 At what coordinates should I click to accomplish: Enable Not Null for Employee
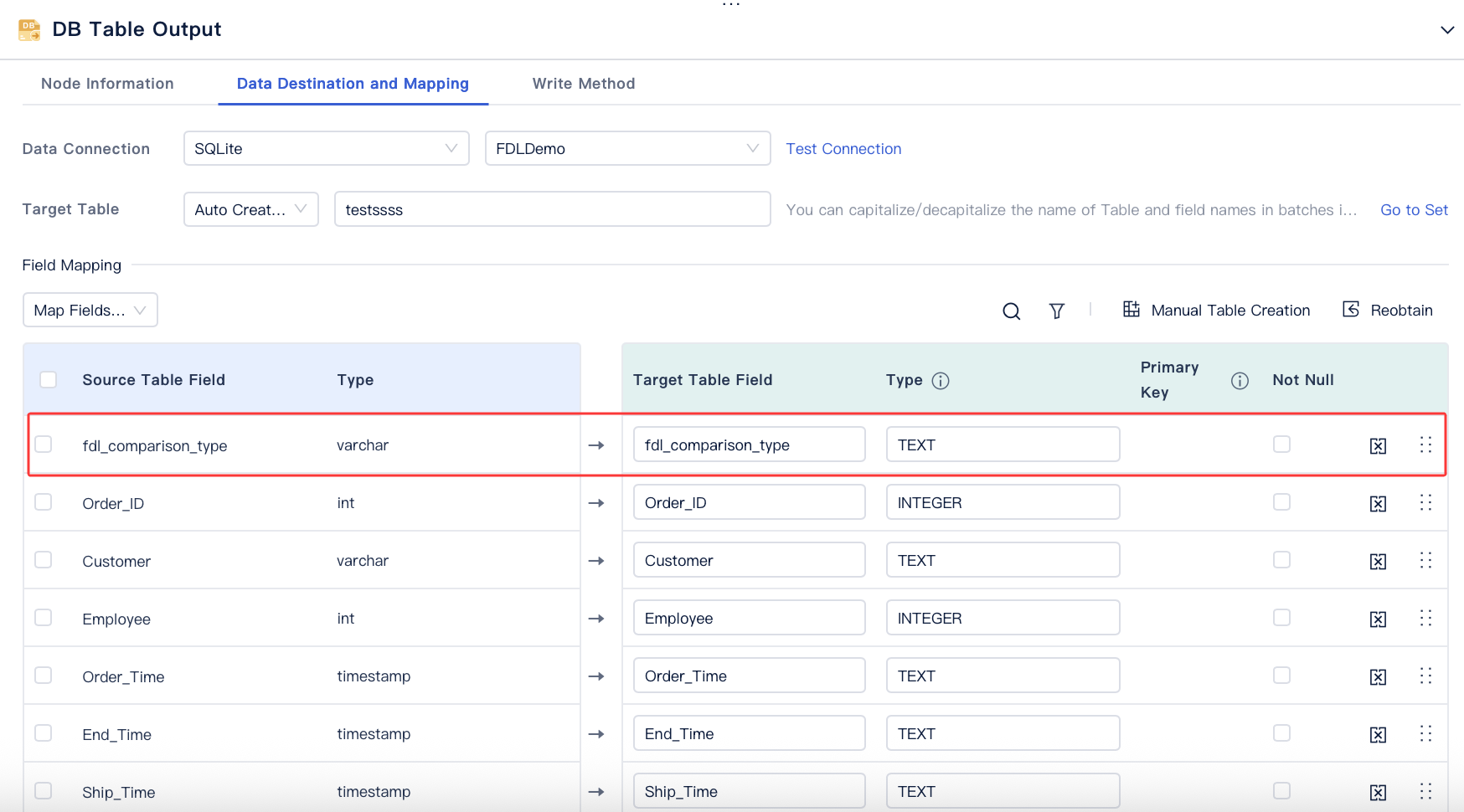[x=1281, y=617]
